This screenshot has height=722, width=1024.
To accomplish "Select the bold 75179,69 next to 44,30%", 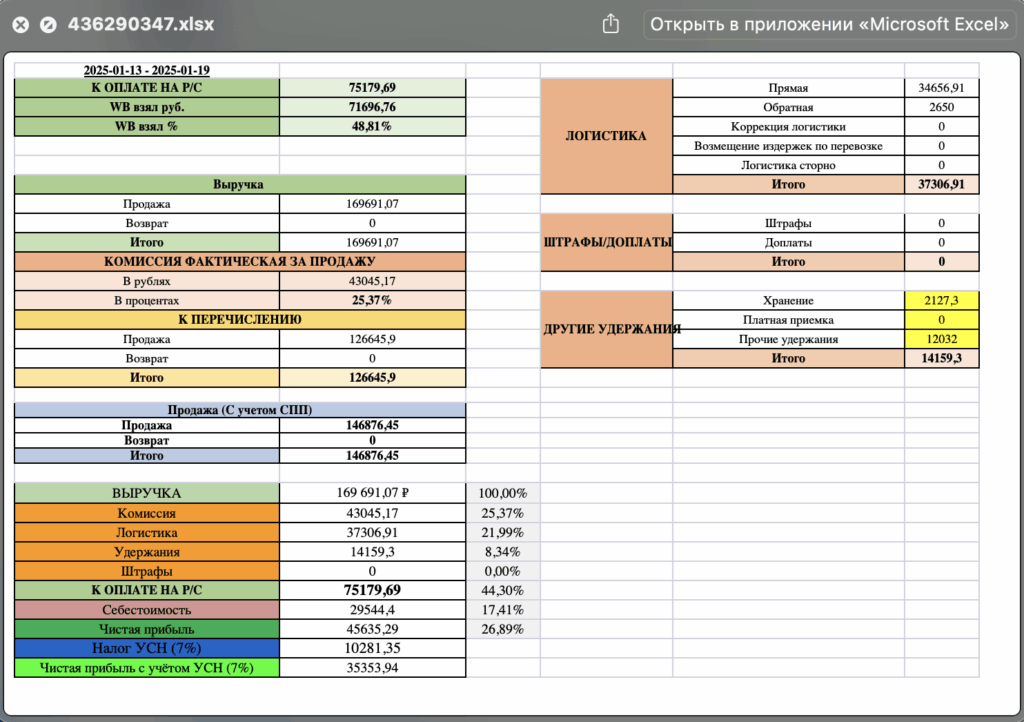I will click(x=372, y=590).
